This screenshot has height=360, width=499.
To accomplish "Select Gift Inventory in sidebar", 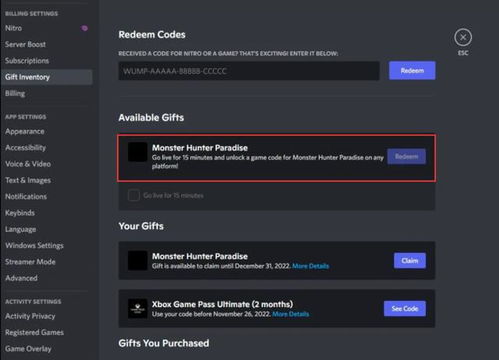I will pos(46,77).
